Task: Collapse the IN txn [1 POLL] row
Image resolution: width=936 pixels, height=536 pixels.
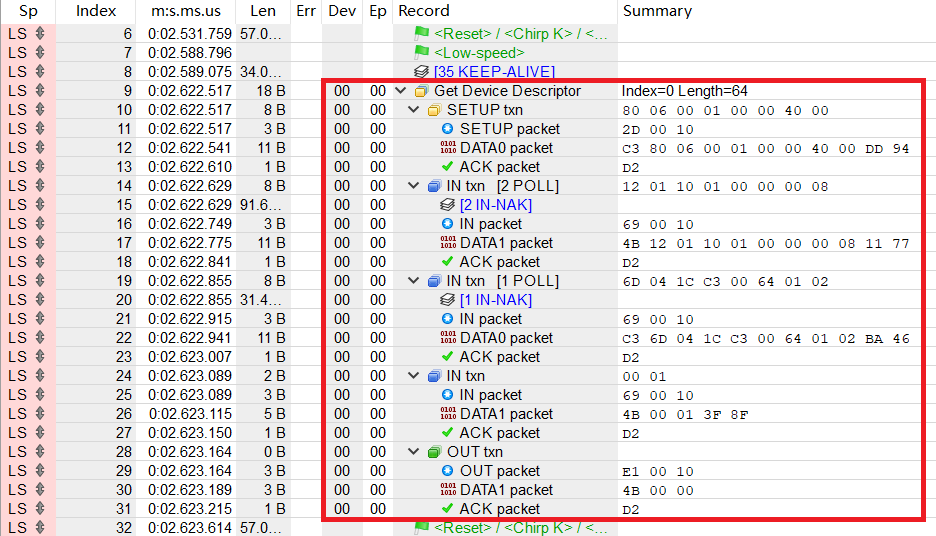Action: 413,281
